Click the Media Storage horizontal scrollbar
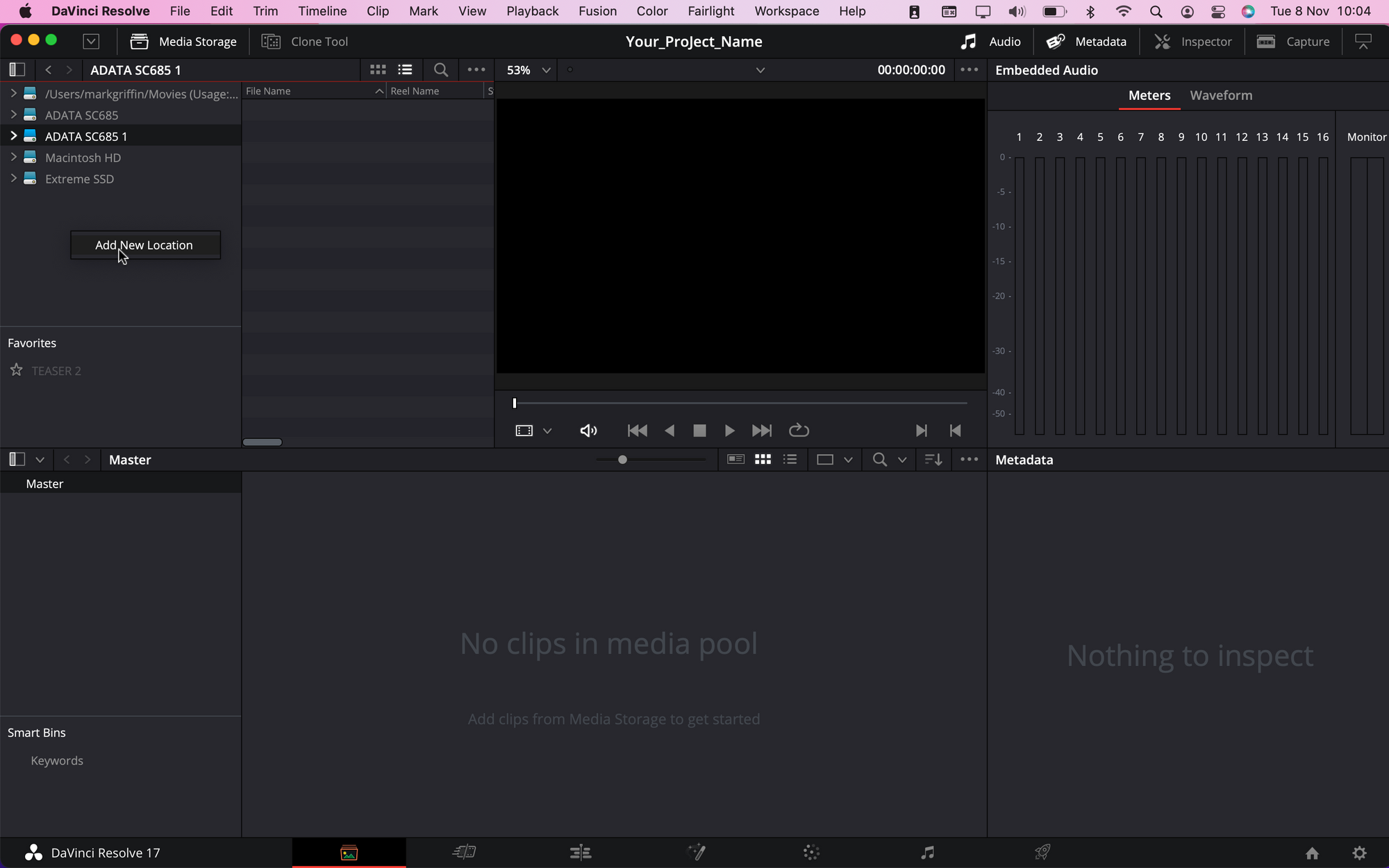The image size is (1389, 868). (263, 442)
